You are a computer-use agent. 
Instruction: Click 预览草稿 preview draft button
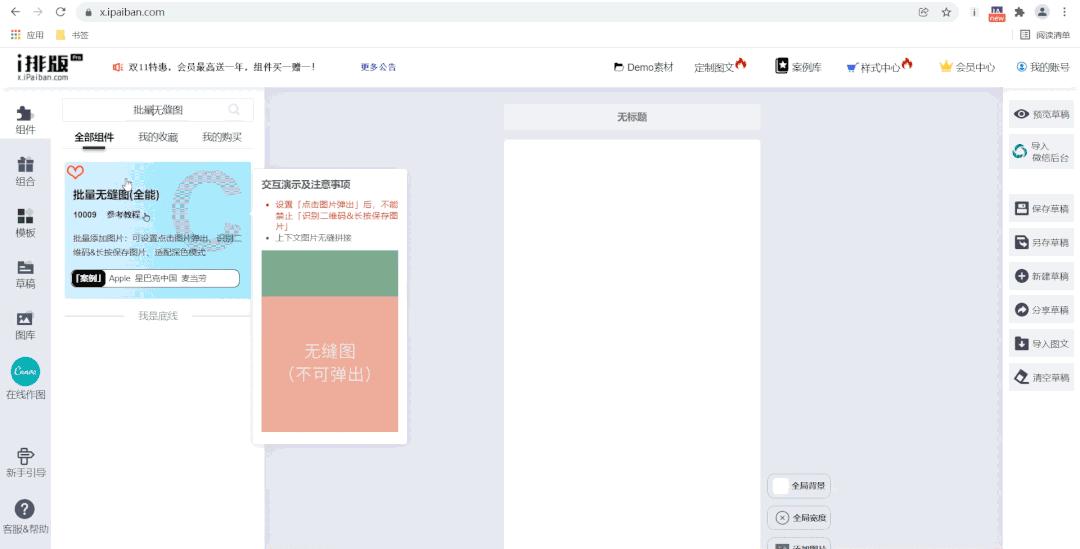[x=1041, y=114]
